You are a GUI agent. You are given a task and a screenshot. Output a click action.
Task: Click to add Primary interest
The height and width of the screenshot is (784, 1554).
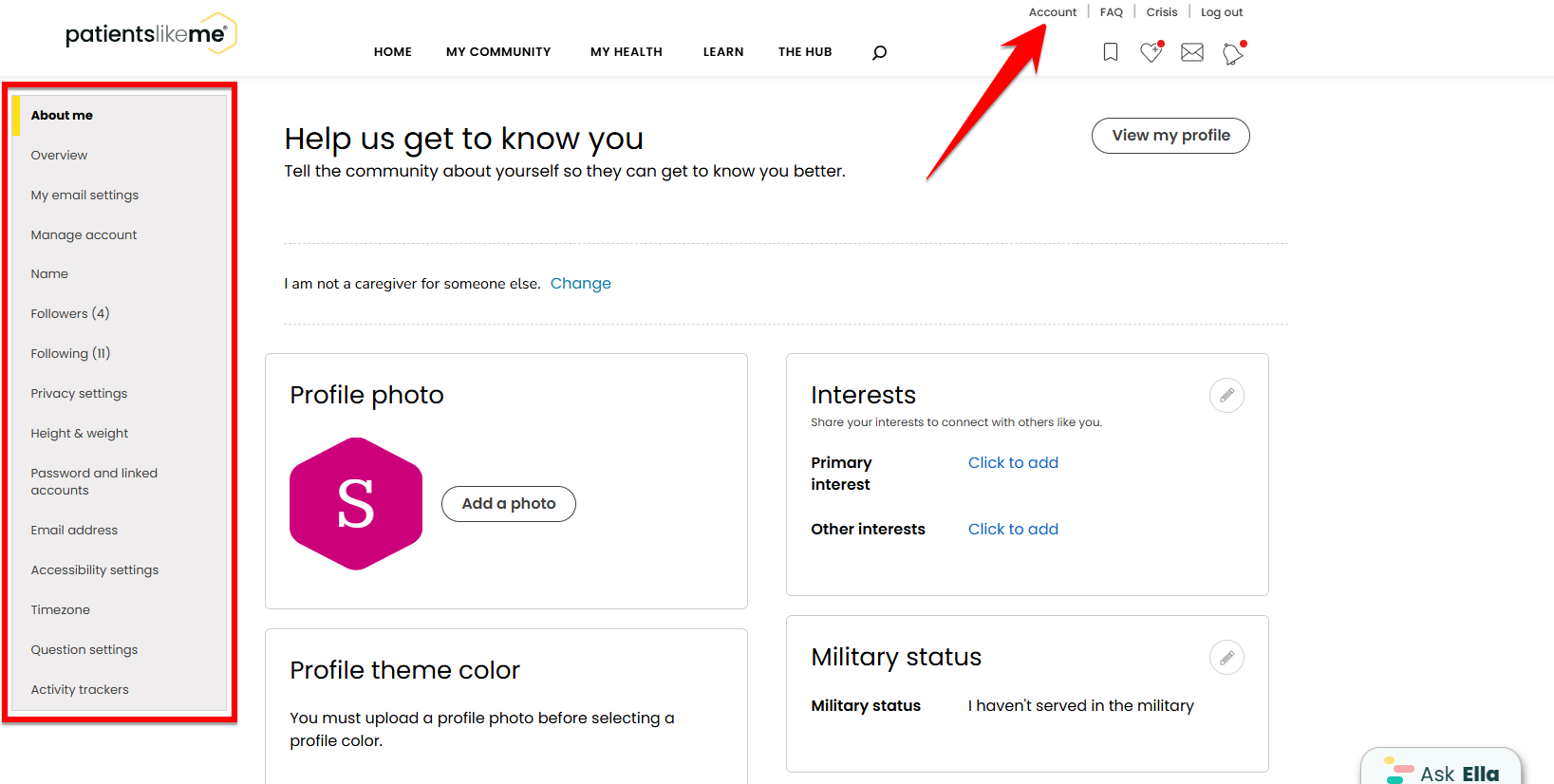point(1013,463)
